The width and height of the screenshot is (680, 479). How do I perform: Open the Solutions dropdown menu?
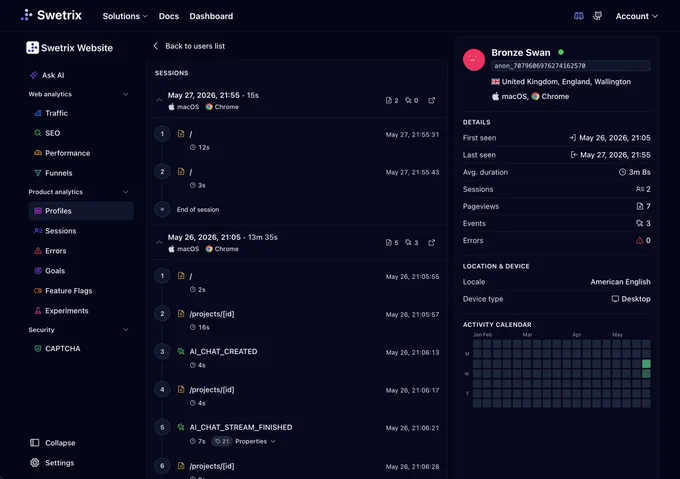125,16
